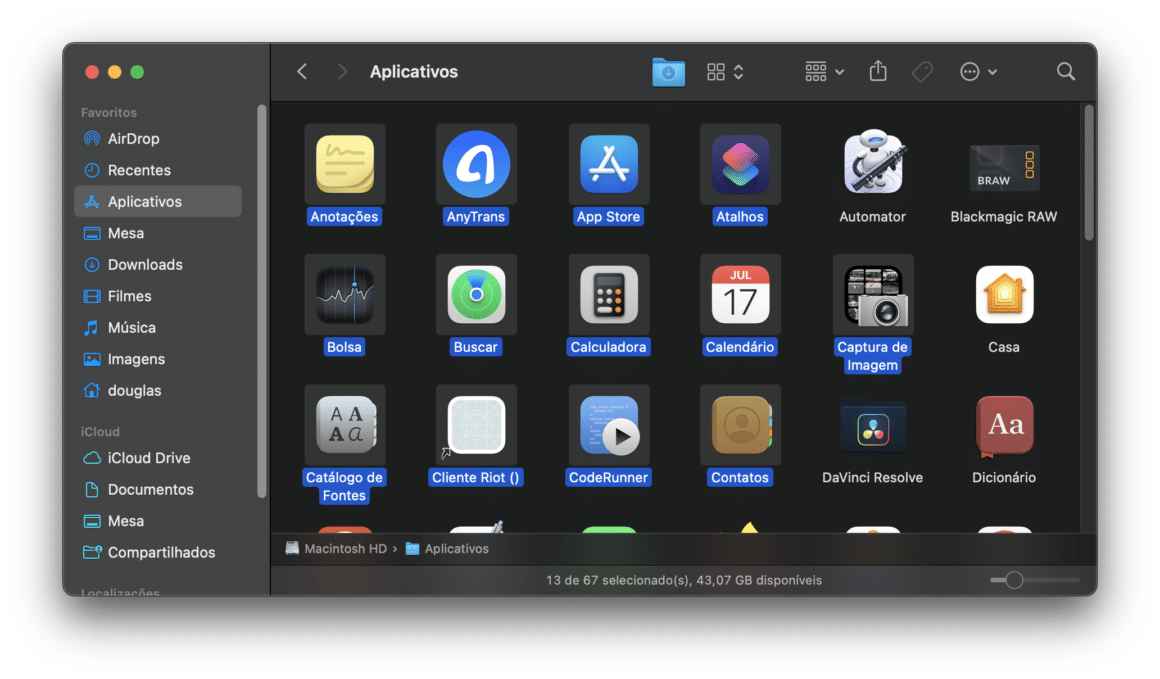Click the Share button in the toolbar
Image resolution: width=1160 pixels, height=679 pixels.
pos(878,71)
